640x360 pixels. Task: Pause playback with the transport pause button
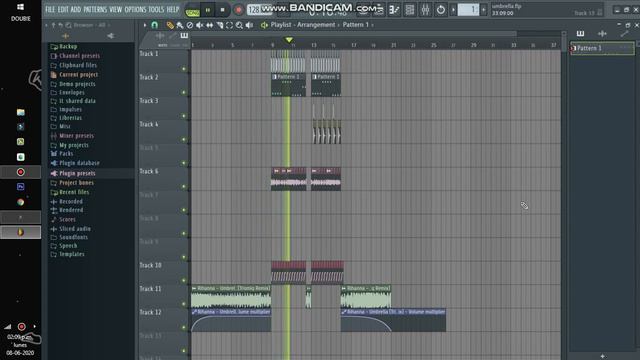(208, 10)
